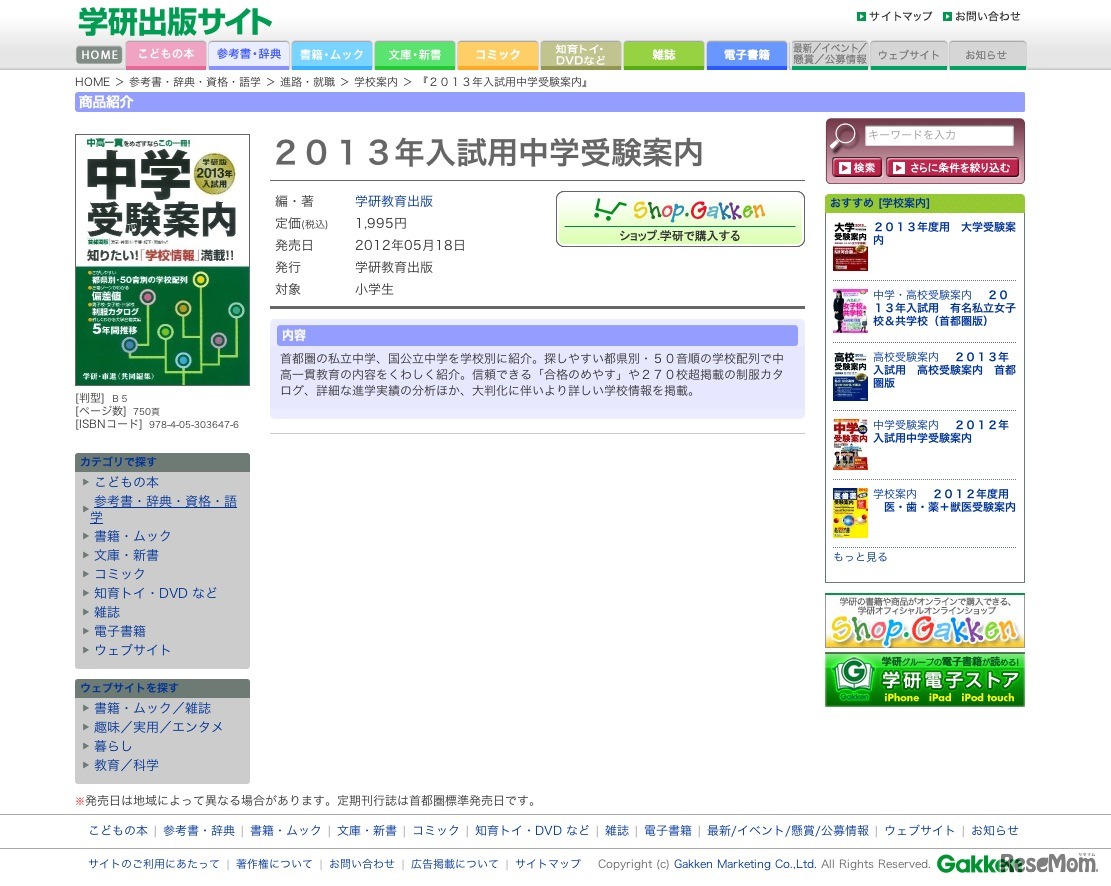Expand 暮らし under ウェブサイトを探す
This screenshot has height=886, width=1111.
click(x=113, y=746)
